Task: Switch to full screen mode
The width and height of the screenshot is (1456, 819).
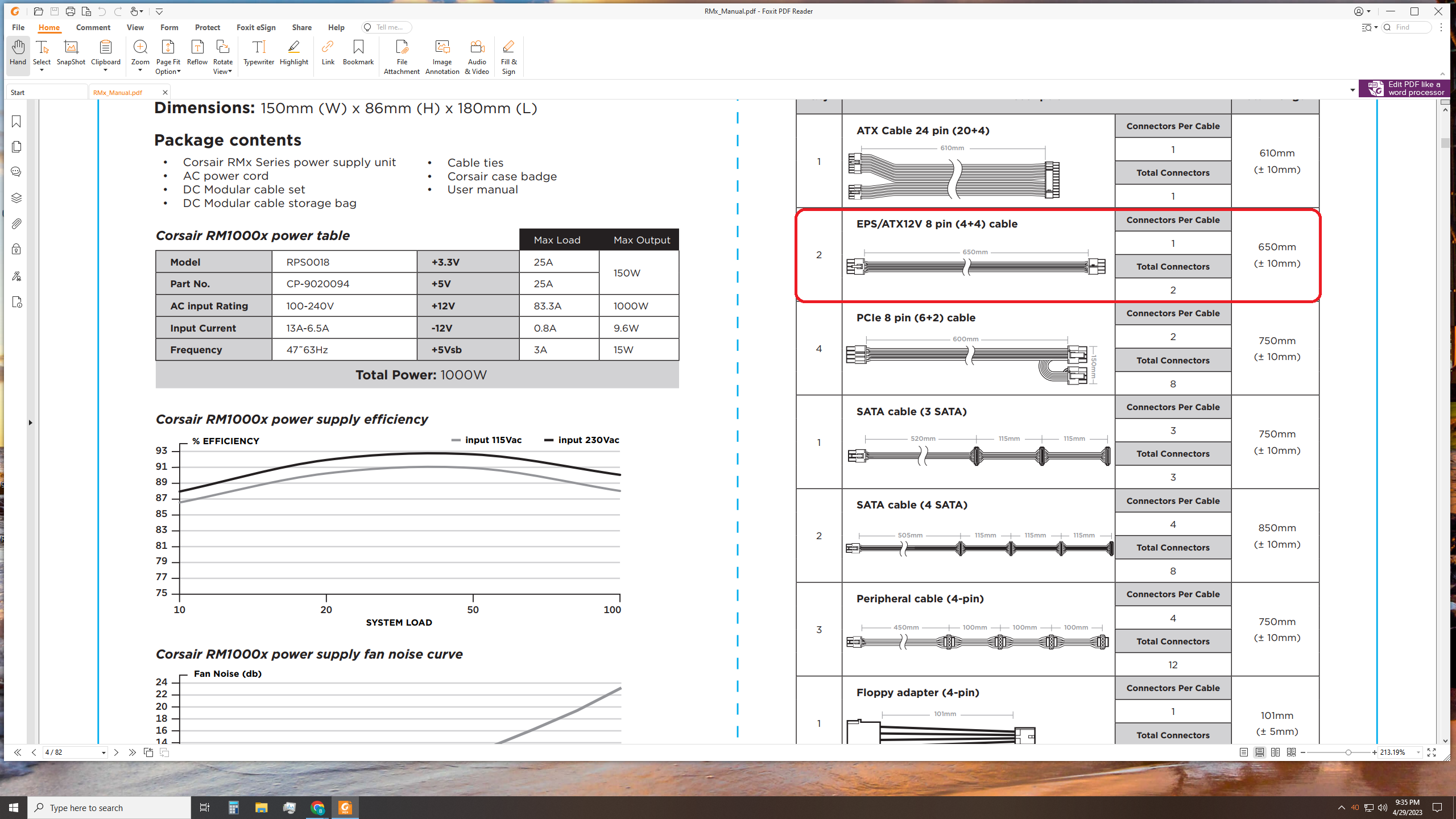Action: [x=1432, y=752]
